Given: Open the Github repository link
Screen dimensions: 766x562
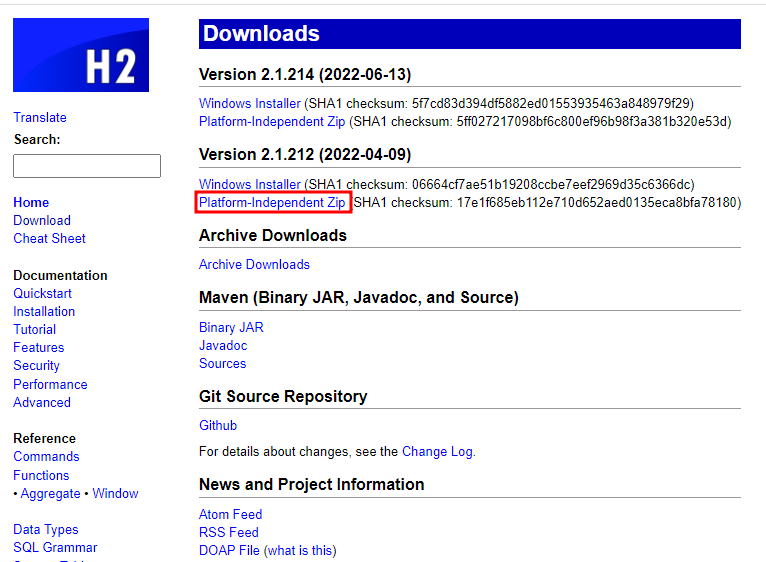Looking at the screenshot, I should point(218,426).
